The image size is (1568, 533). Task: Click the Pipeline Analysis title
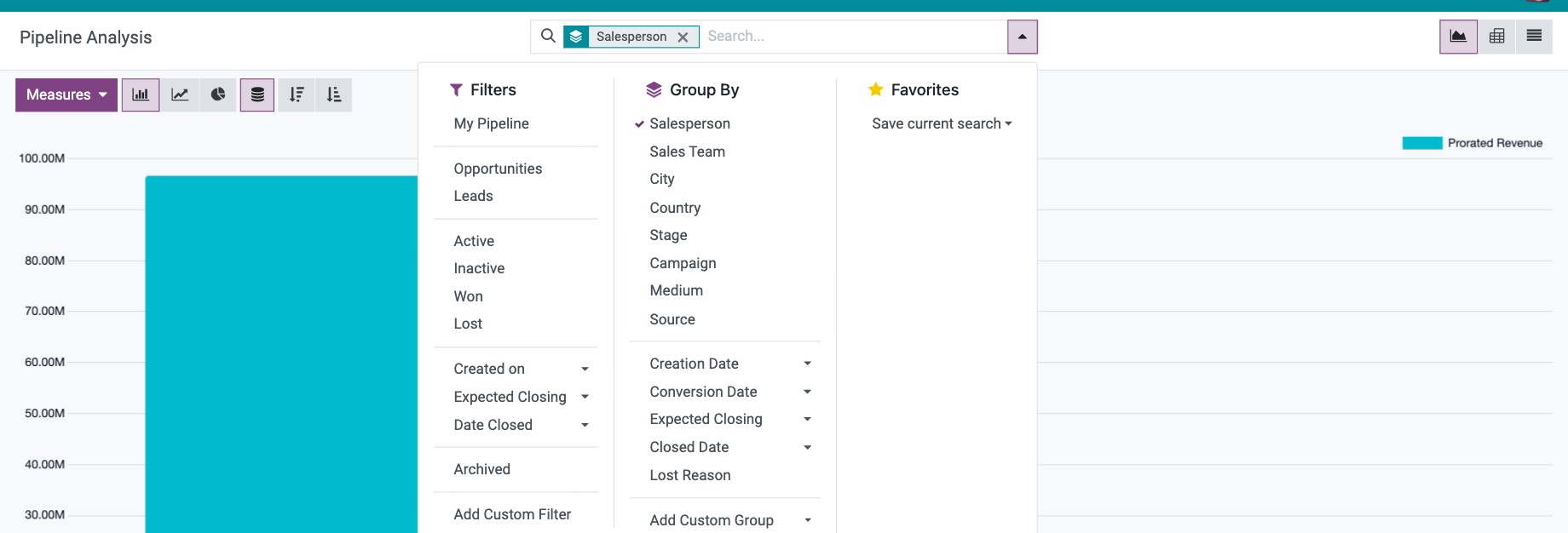click(x=85, y=37)
